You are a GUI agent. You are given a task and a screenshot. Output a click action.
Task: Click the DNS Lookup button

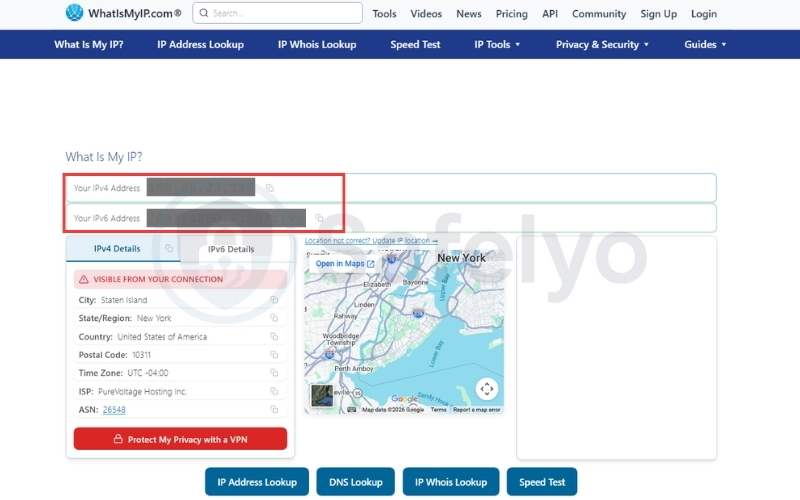pyautogui.click(x=356, y=482)
